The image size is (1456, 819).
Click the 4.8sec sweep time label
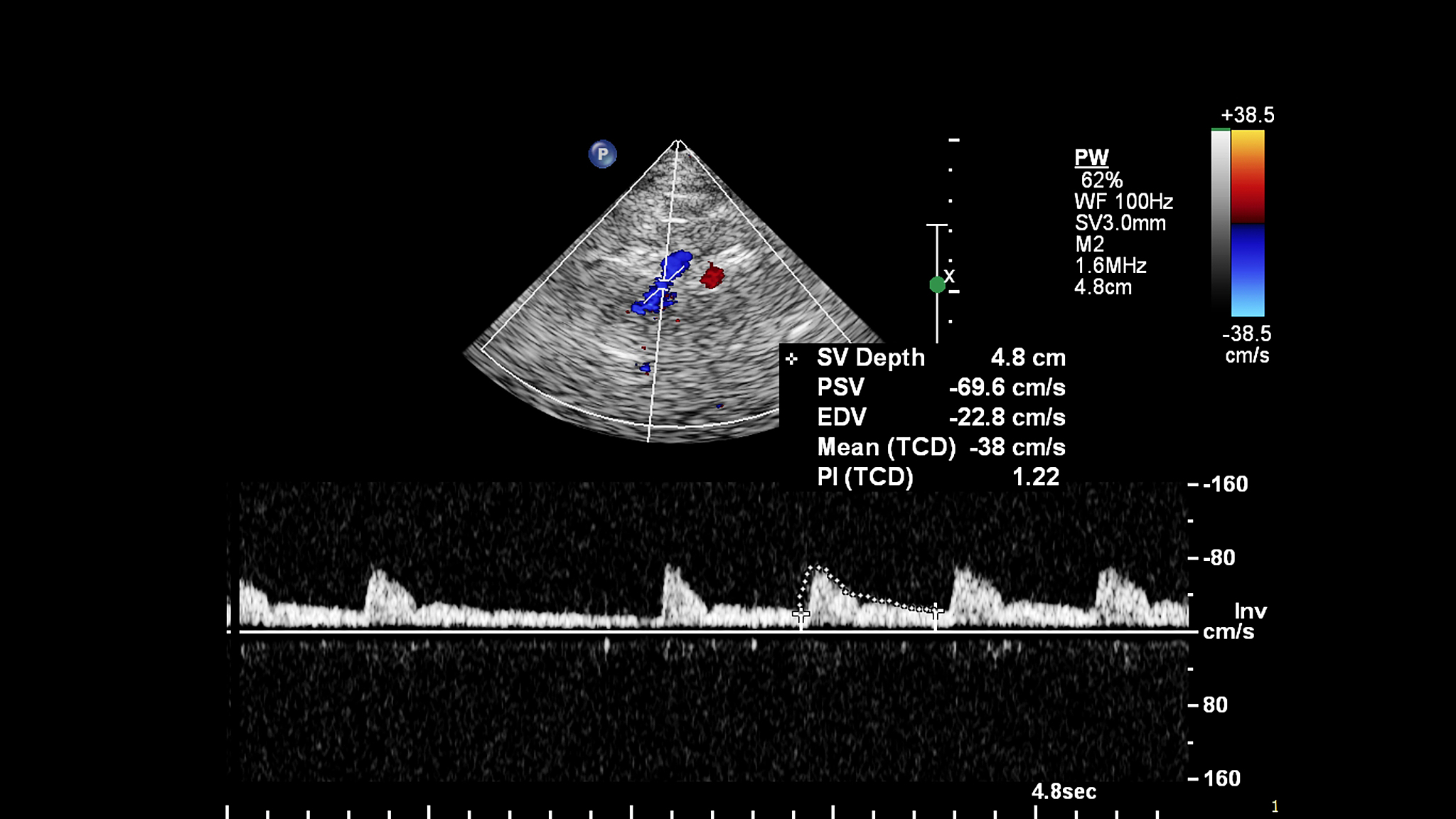coord(1064,791)
